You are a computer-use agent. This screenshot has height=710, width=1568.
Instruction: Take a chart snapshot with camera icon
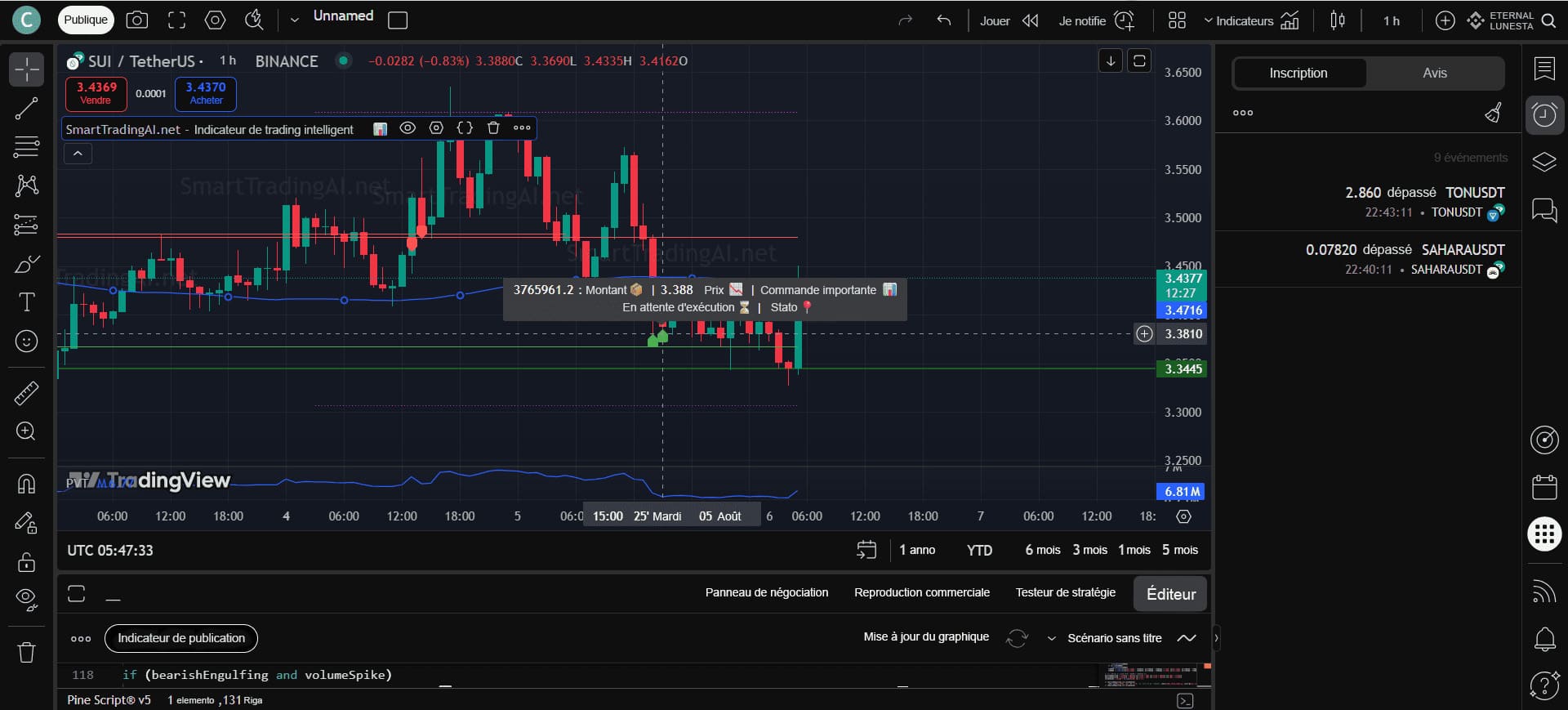(x=137, y=20)
